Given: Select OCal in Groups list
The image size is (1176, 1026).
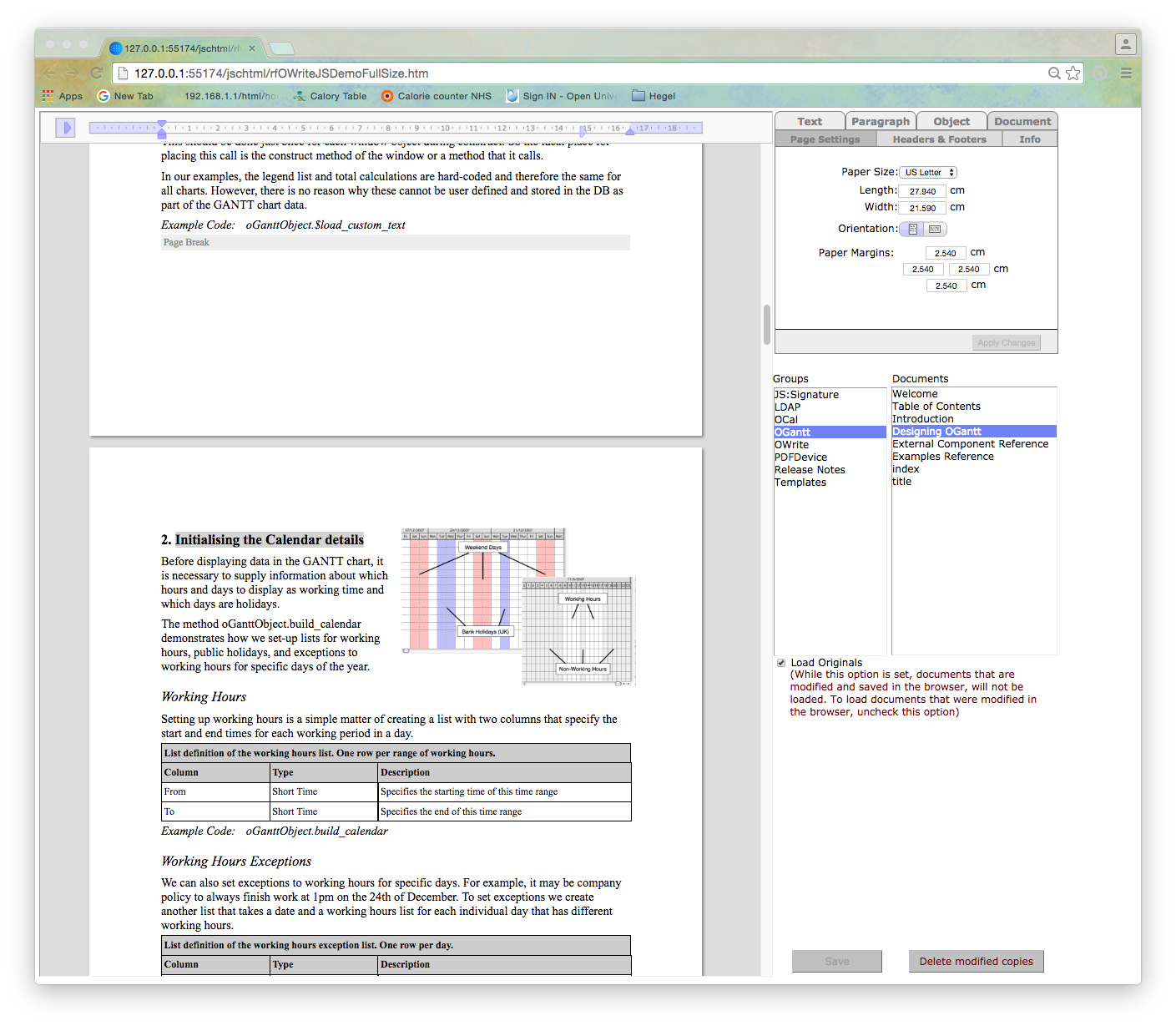Looking at the screenshot, I should pos(830,419).
